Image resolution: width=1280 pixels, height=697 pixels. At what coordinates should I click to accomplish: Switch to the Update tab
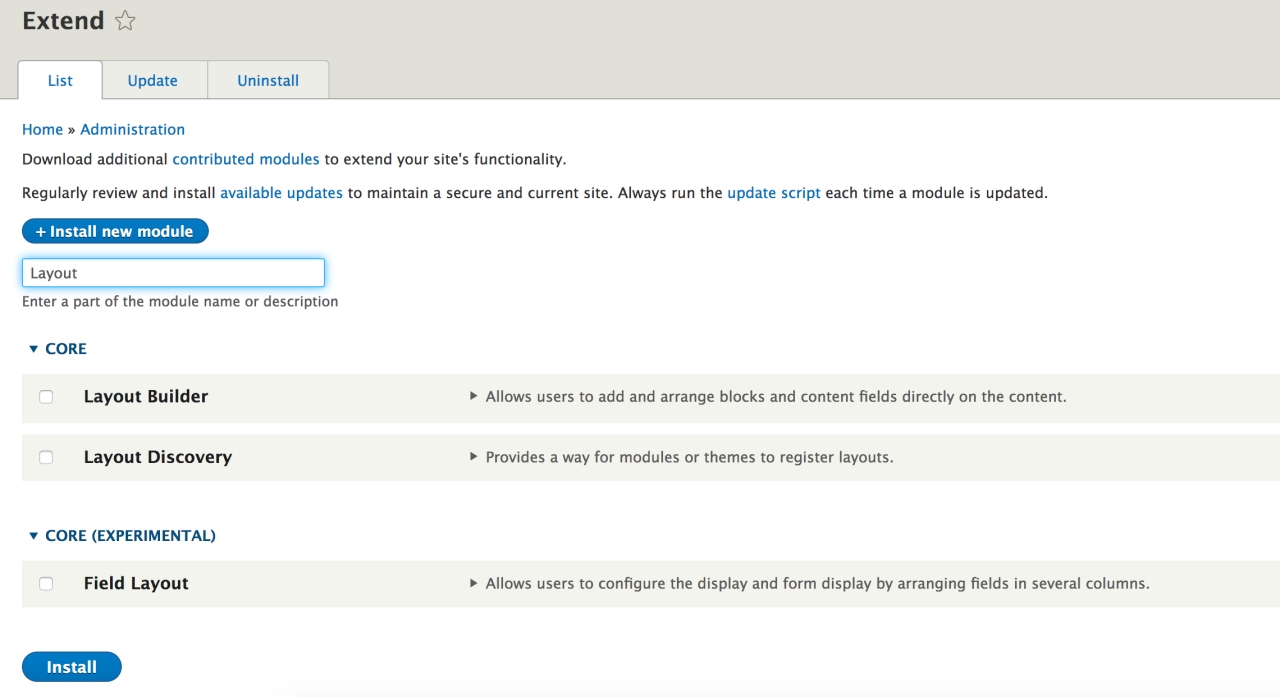point(152,79)
